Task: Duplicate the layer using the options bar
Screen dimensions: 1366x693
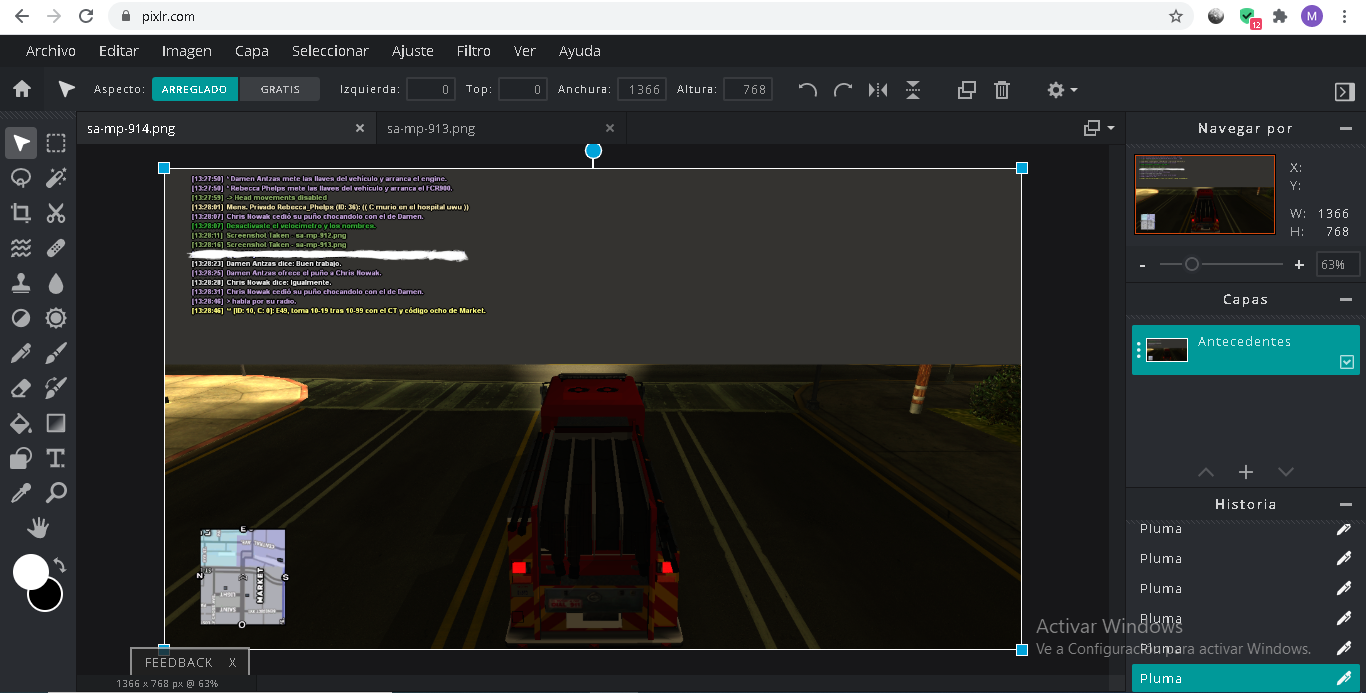Action: [x=966, y=90]
